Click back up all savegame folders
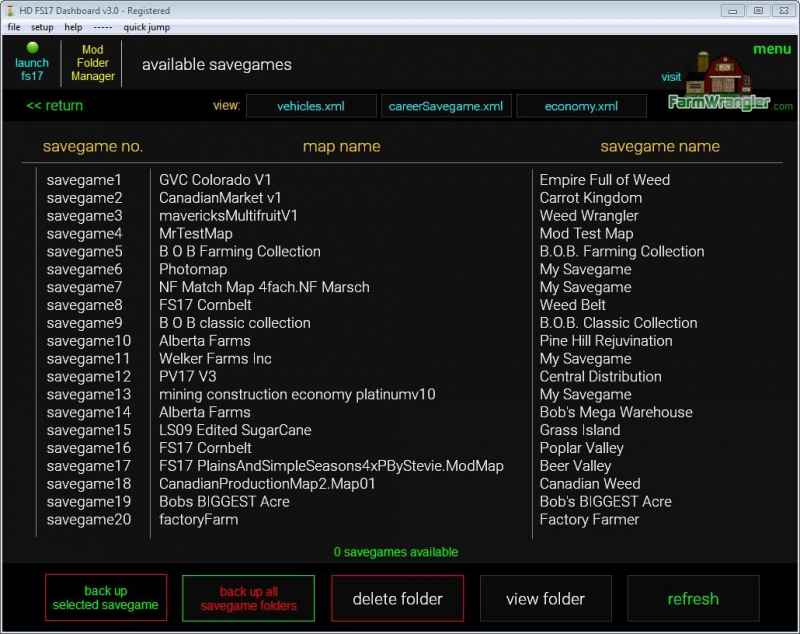Viewport: 800px width, 634px height. pyautogui.click(x=248, y=598)
